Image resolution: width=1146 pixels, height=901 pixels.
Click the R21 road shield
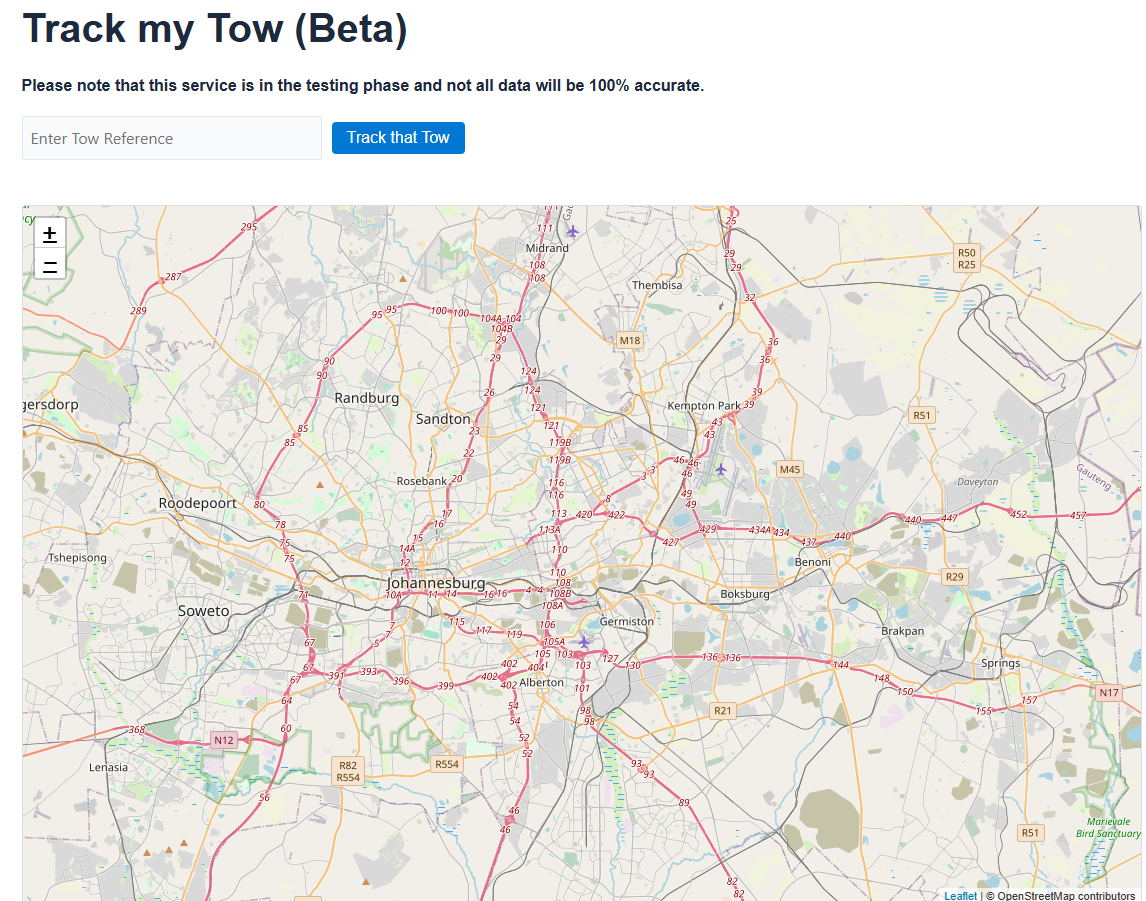pyautogui.click(x=722, y=710)
